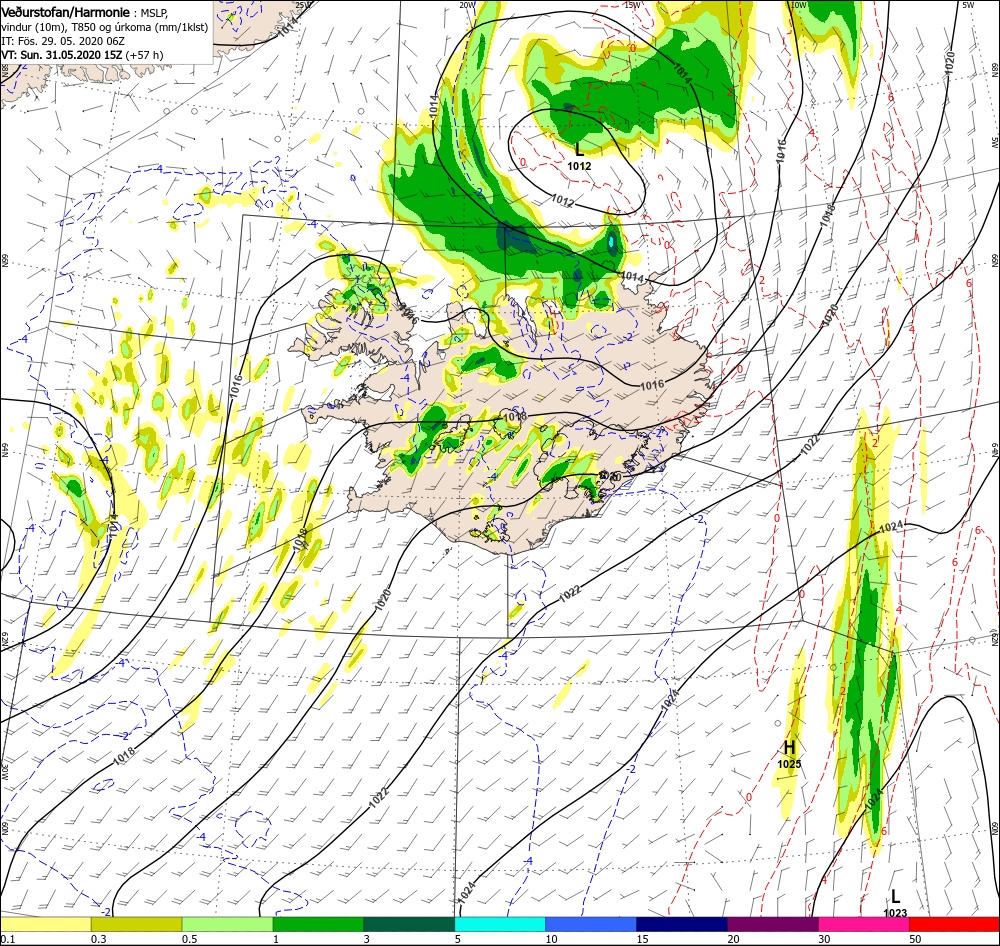The height and width of the screenshot is (946, 1000).
Task: Click the 'IT: Fös. 29. 05. 2020 06Z' line
Action: point(63,41)
